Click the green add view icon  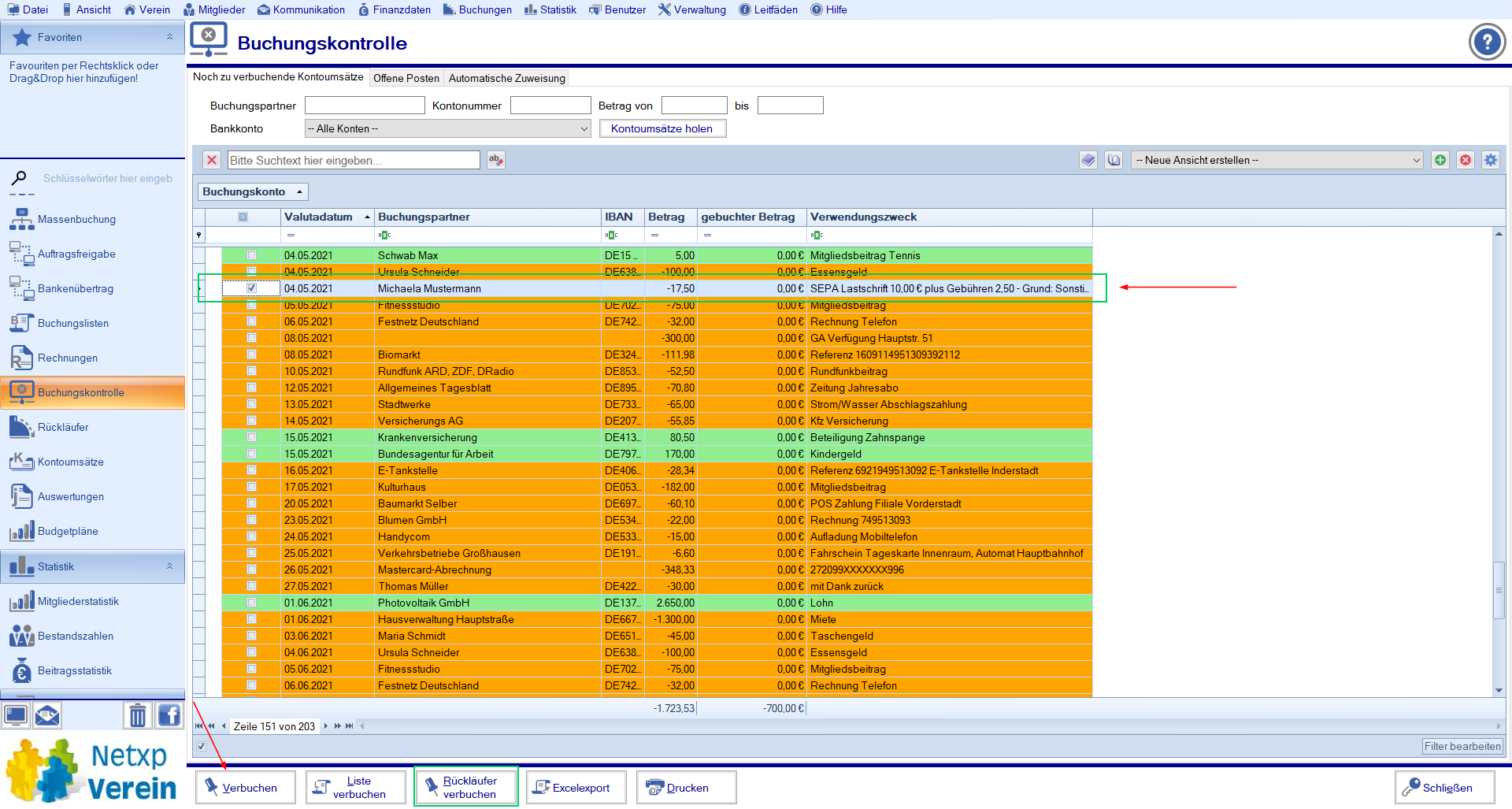click(x=1440, y=160)
